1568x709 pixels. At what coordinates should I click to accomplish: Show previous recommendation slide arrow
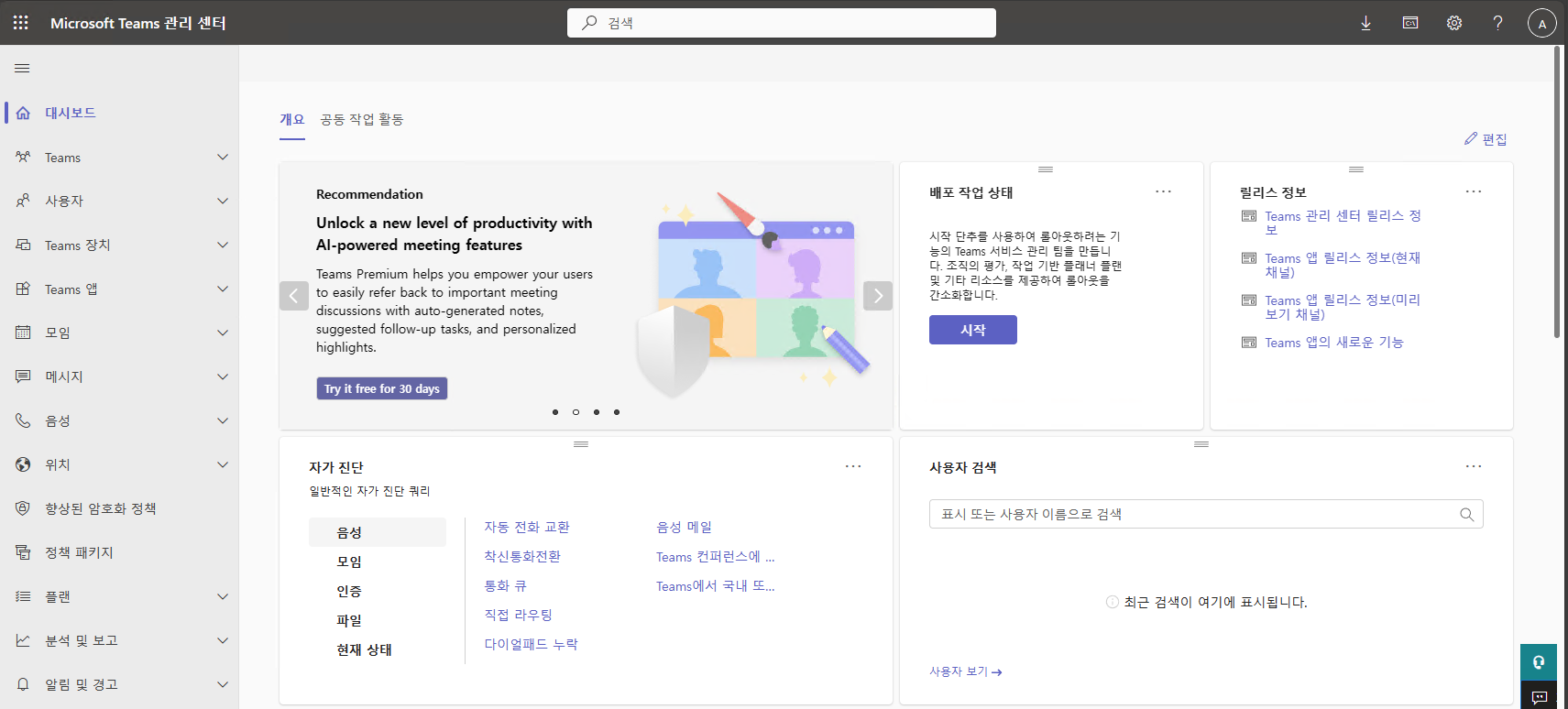click(x=293, y=296)
